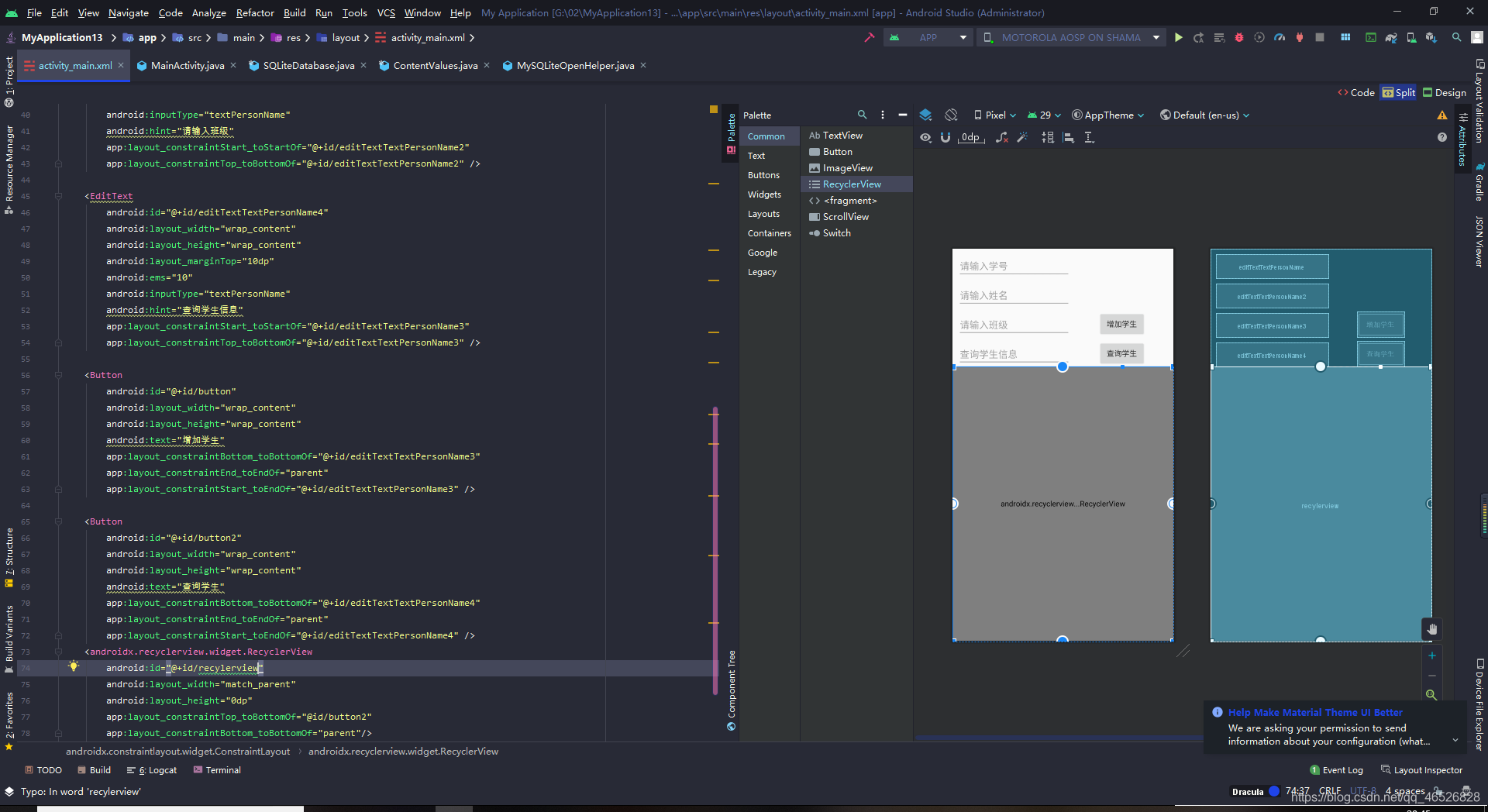Open the Align tools icon
1488x812 pixels.
click(1069, 137)
